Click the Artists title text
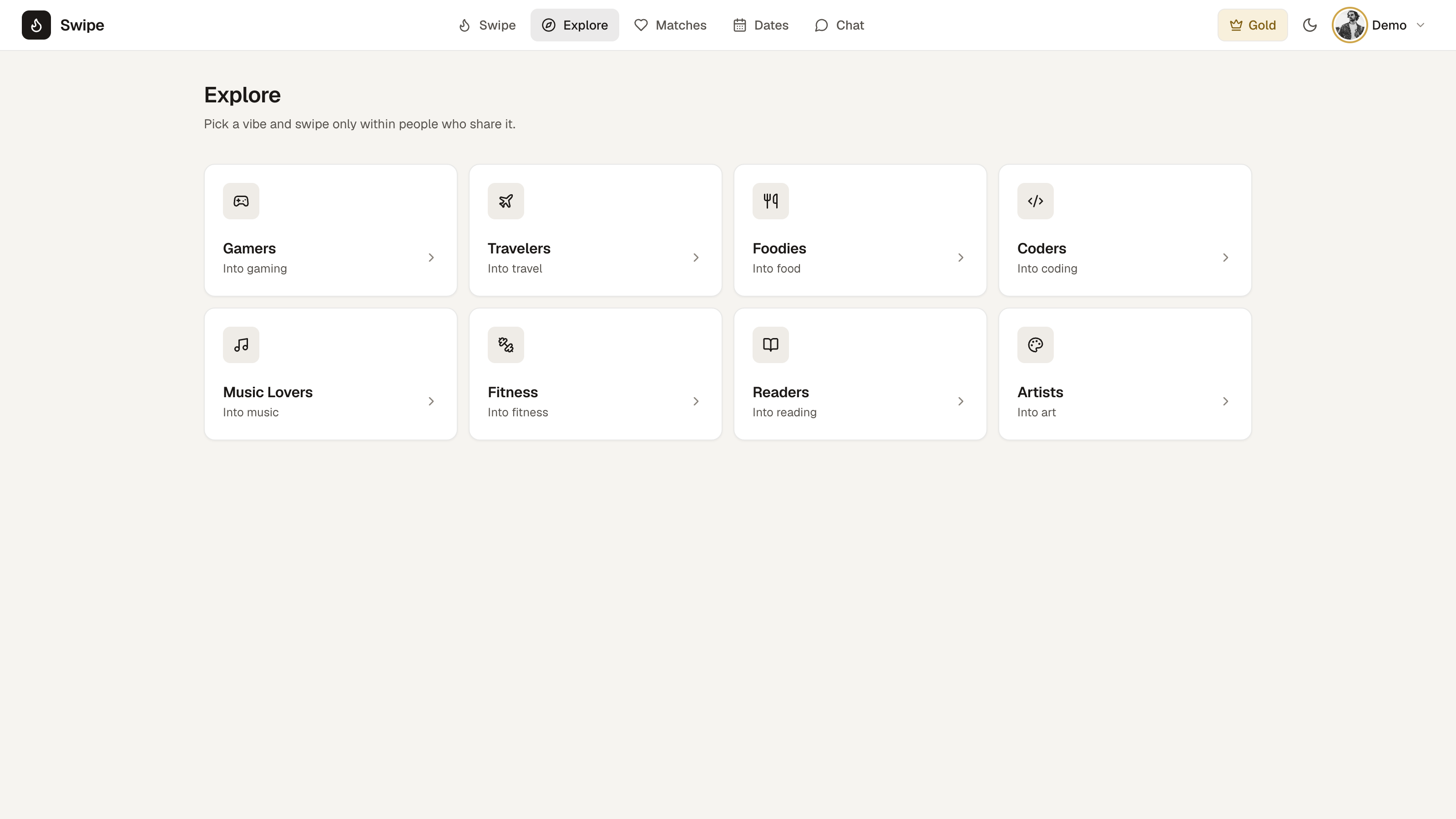Viewport: 1456px width, 819px height. pyautogui.click(x=1040, y=392)
